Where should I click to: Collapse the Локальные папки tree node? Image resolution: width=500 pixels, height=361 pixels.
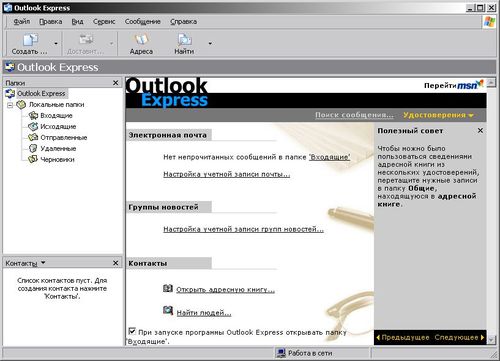[10, 105]
